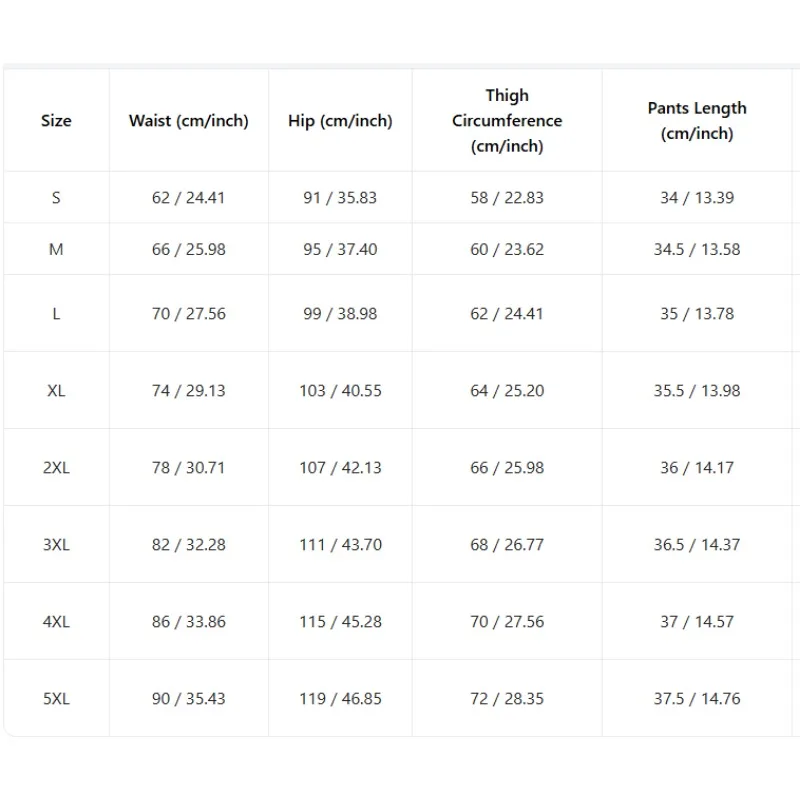The width and height of the screenshot is (800, 800).
Task: Click hip cell 95 / 37.40
Action: (x=340, y=249)
